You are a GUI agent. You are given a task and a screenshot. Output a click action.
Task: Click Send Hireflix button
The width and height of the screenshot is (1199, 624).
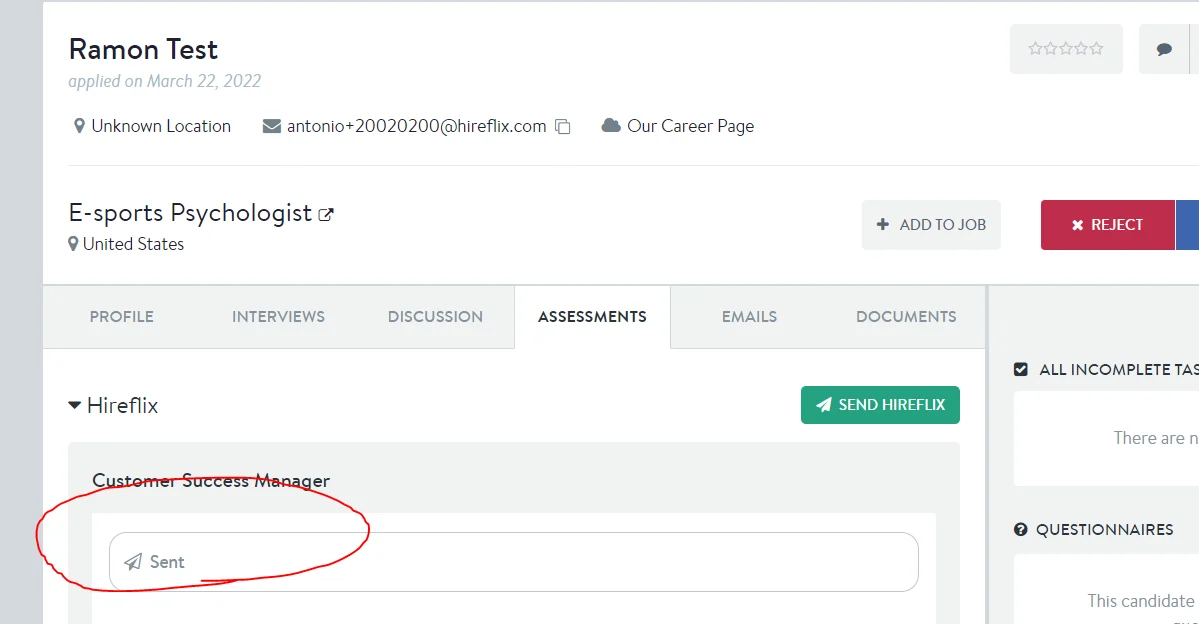pos(880,405)
